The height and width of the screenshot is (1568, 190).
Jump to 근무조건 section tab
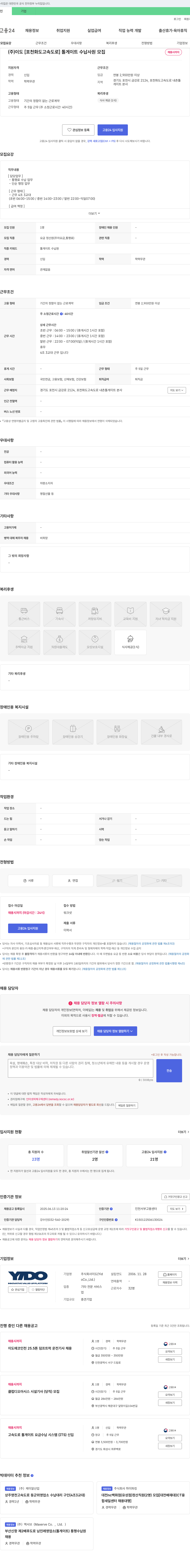[41, 43]
